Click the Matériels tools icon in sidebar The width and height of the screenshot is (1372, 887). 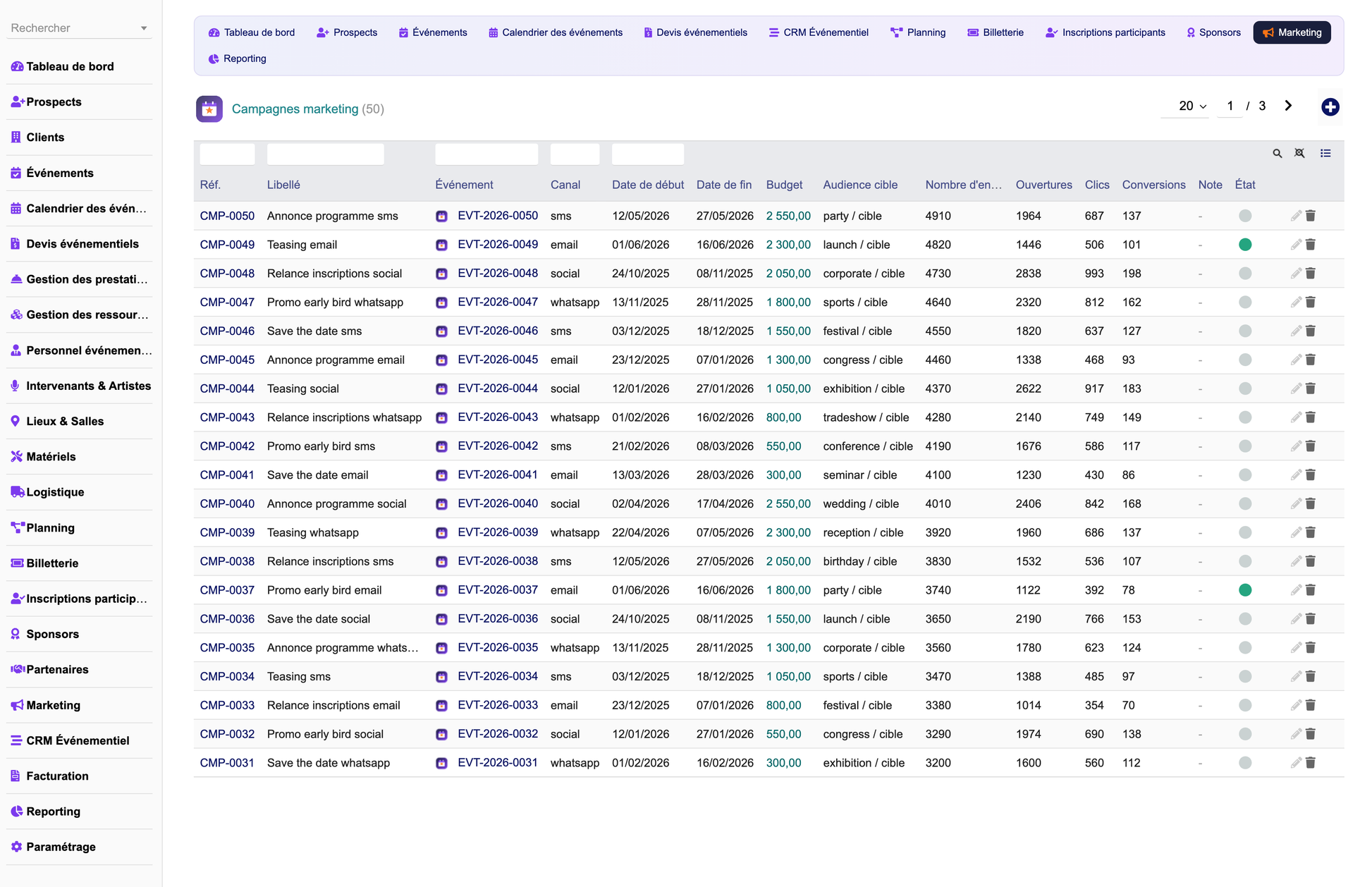[17, 456]
